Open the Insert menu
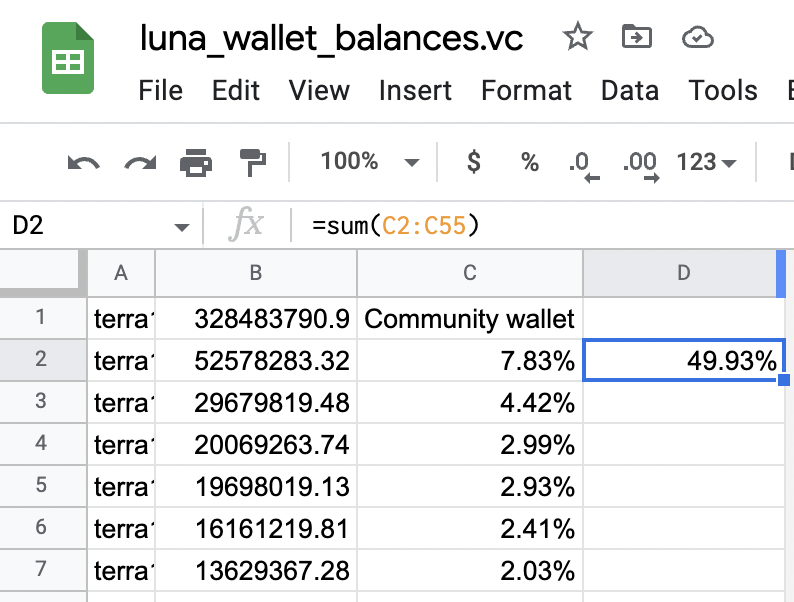 click(415, 91)
